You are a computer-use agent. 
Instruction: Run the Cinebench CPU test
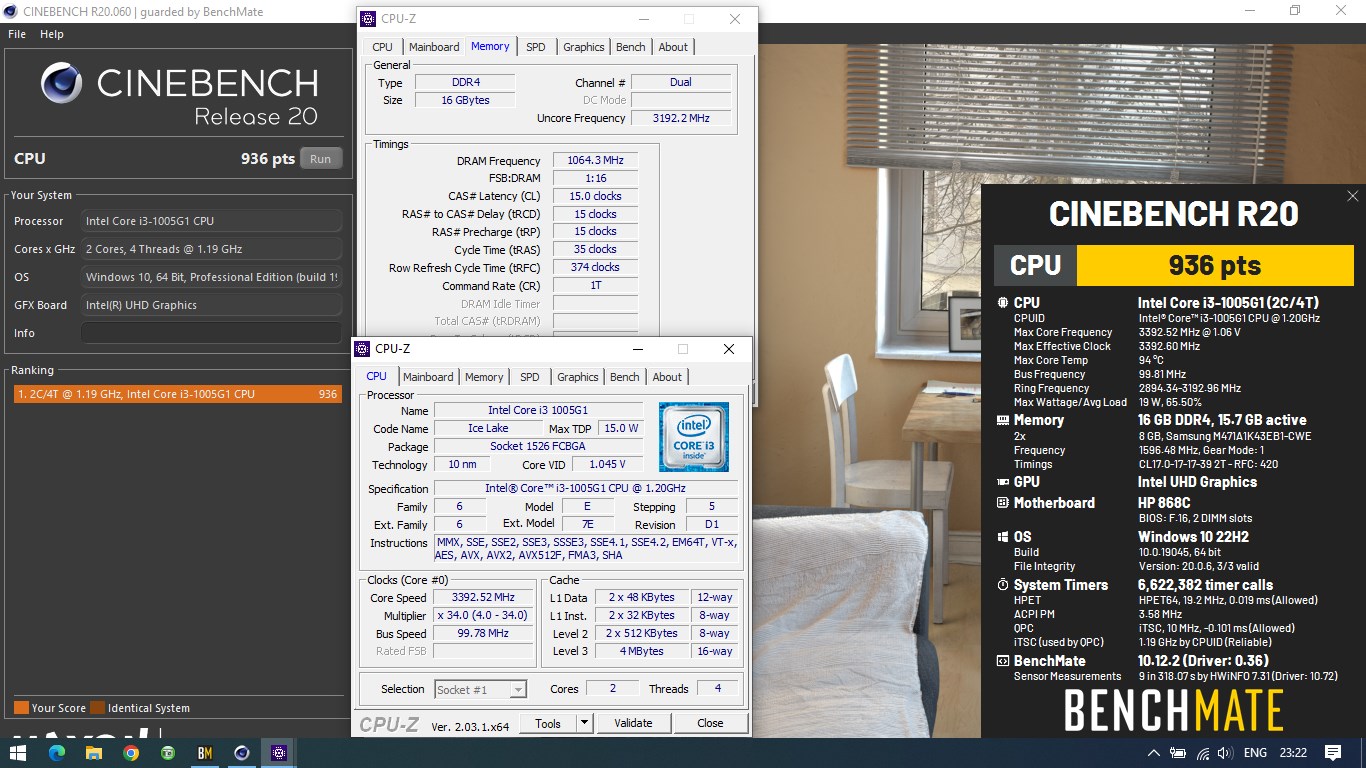pyautogui.click(x=320, y=158)
